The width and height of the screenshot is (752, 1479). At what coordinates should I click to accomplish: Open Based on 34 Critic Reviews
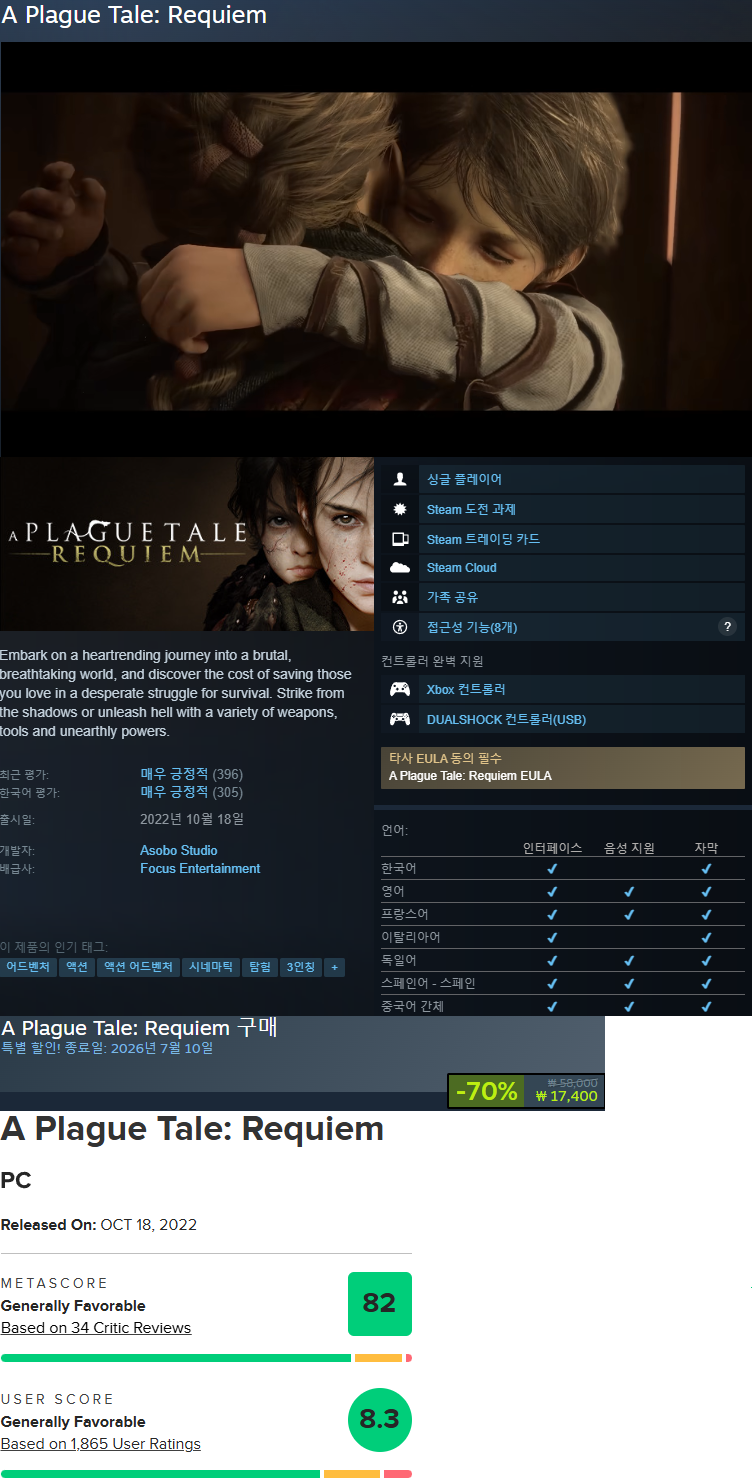point(96,1328)
